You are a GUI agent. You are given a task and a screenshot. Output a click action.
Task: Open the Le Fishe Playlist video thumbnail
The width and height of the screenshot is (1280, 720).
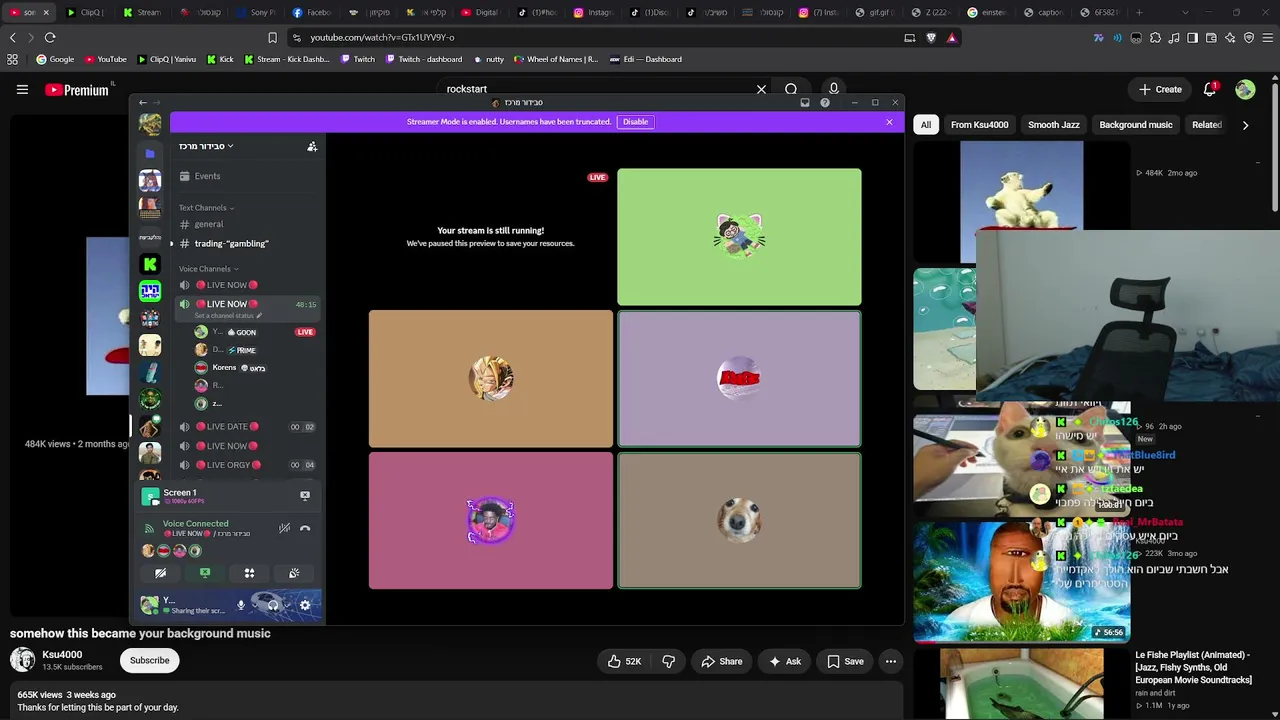coord(1022,684)
